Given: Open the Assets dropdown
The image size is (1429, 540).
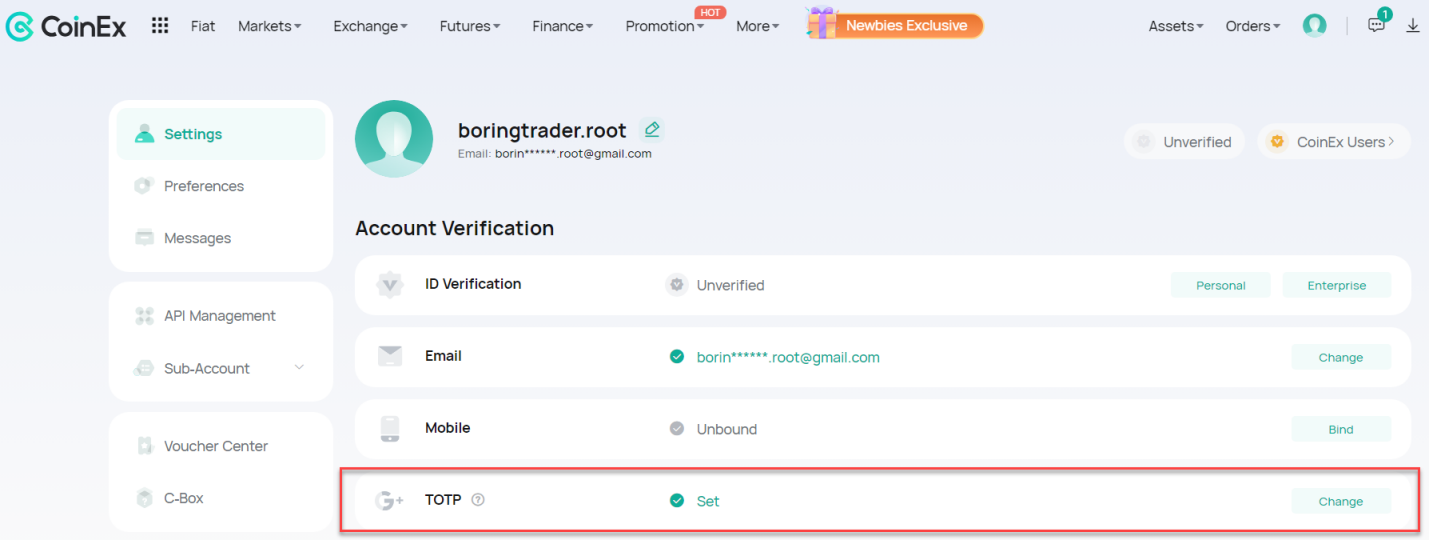Looking at the screenshot, I should point(1176,26).
